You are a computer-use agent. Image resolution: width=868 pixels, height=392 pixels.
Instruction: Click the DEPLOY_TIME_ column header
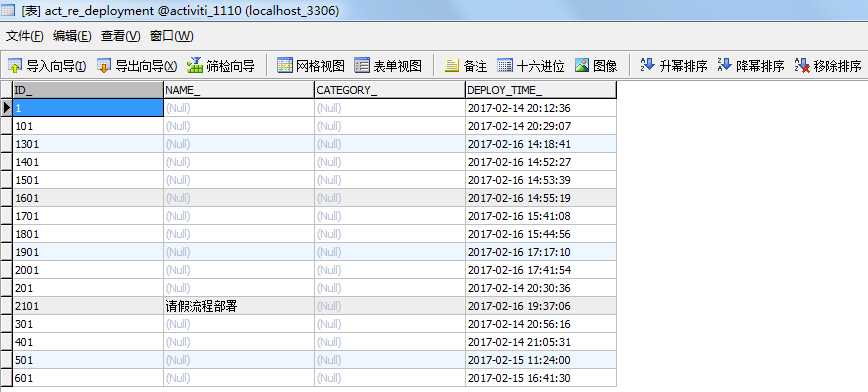(x=541, y=90)
